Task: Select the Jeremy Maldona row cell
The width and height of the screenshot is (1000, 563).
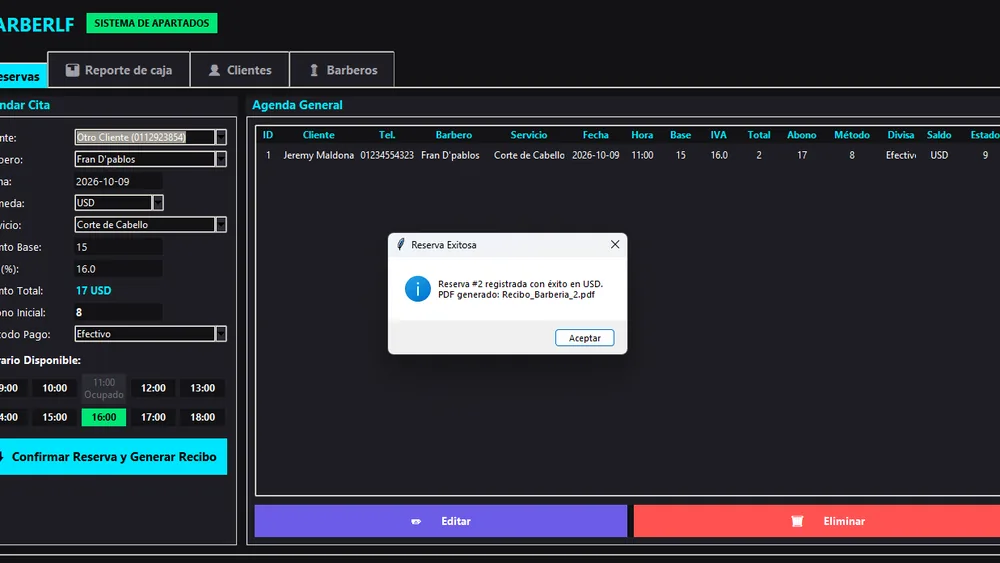Action: point(318,155)
